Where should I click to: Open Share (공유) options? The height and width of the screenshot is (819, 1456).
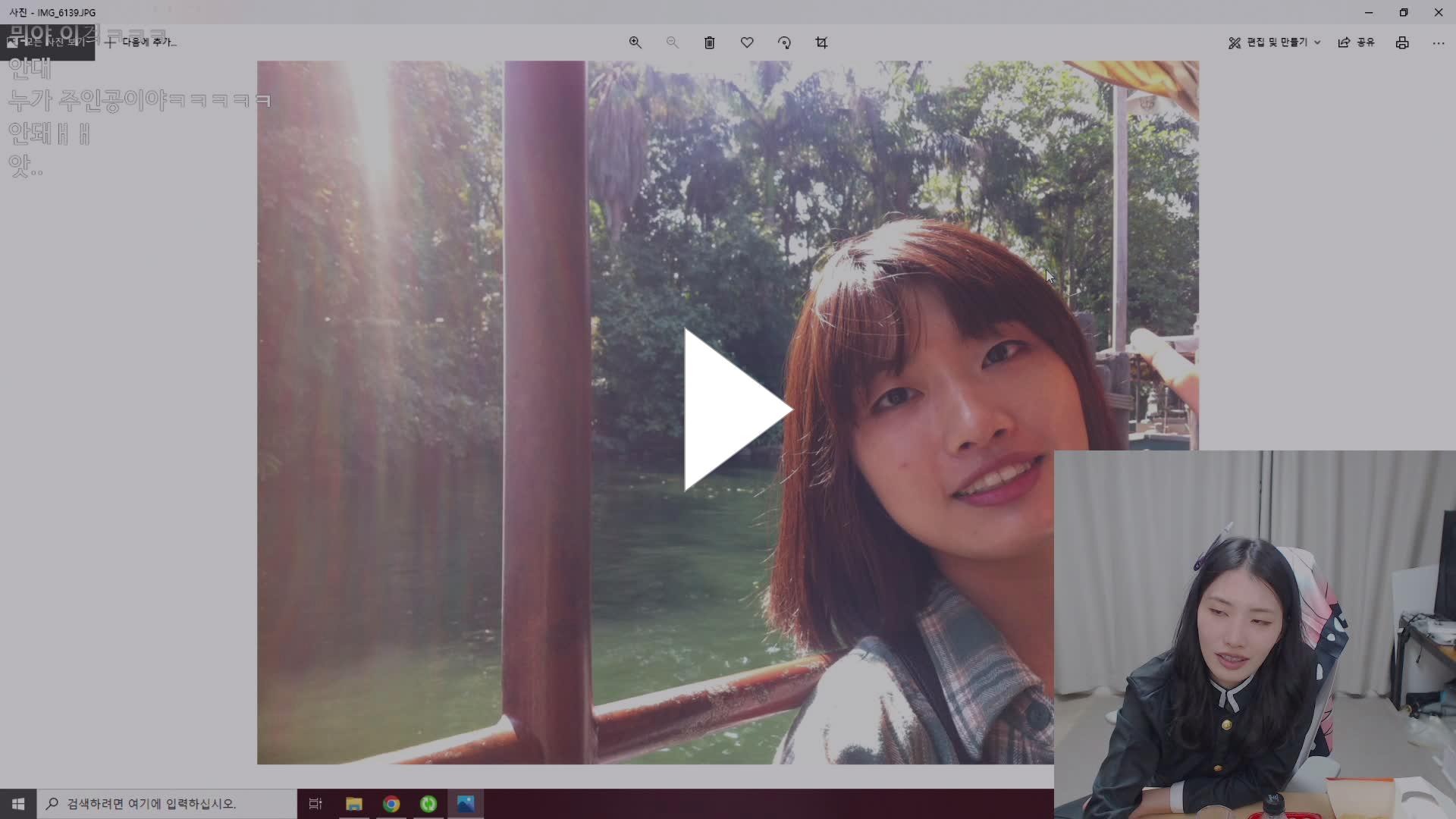pyautogui.click(x=1357, y=42)
